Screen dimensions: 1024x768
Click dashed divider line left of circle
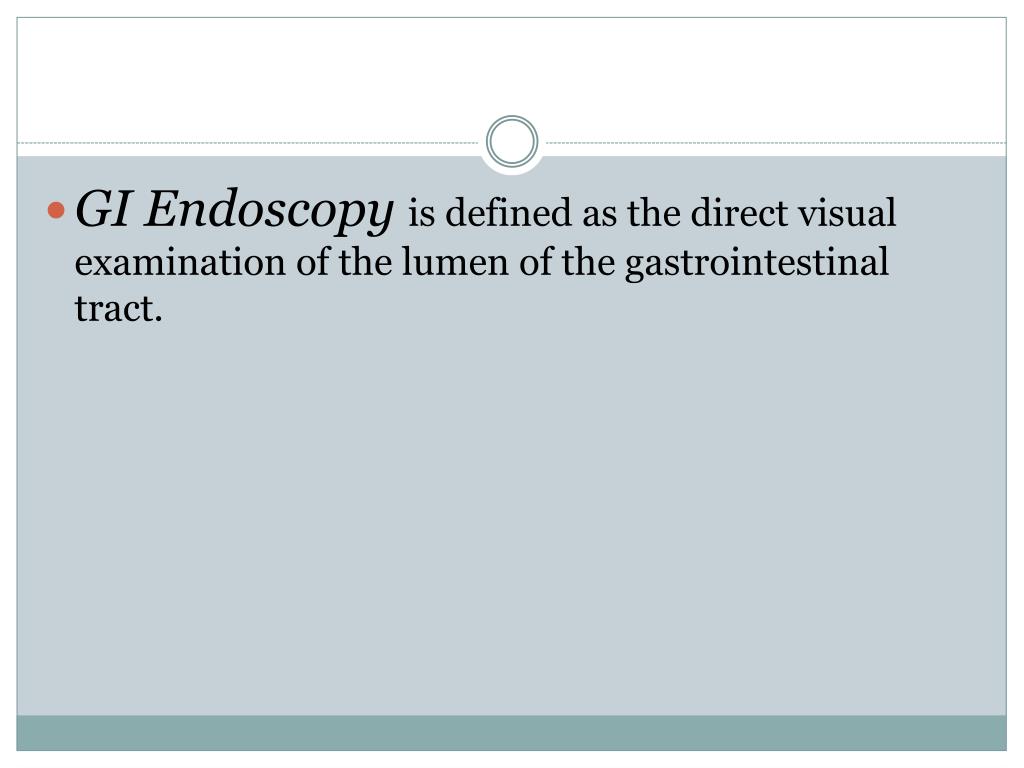pyautogui.click(x=248, y=142)
